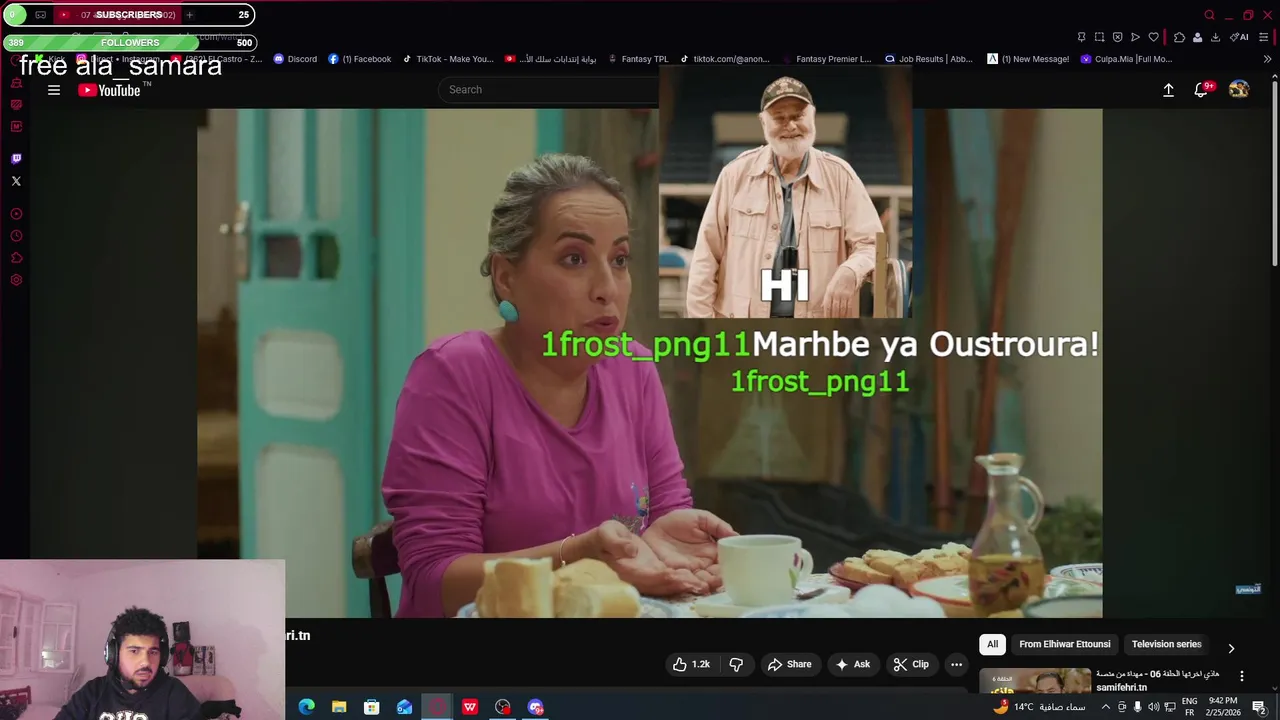
Task: Open the tiktok.com/@anon bookmark
Action: pos(724,59)
